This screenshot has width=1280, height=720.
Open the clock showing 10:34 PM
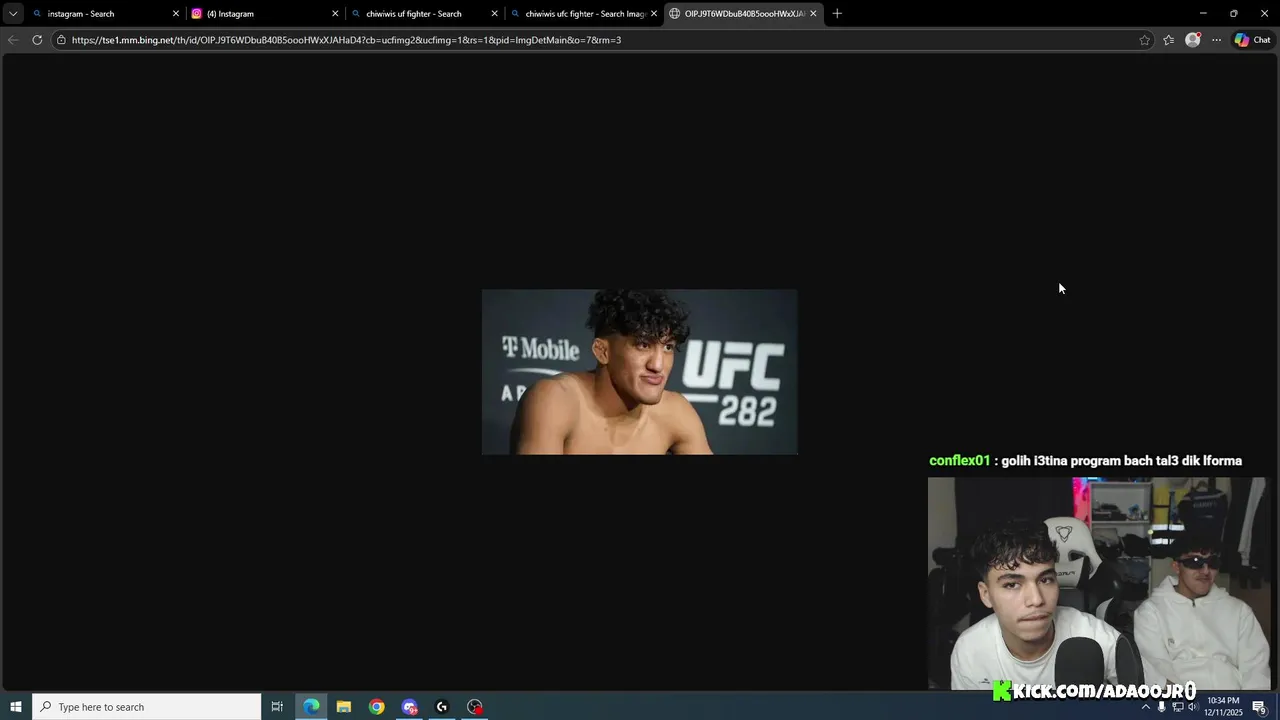tap(1222, 707)
